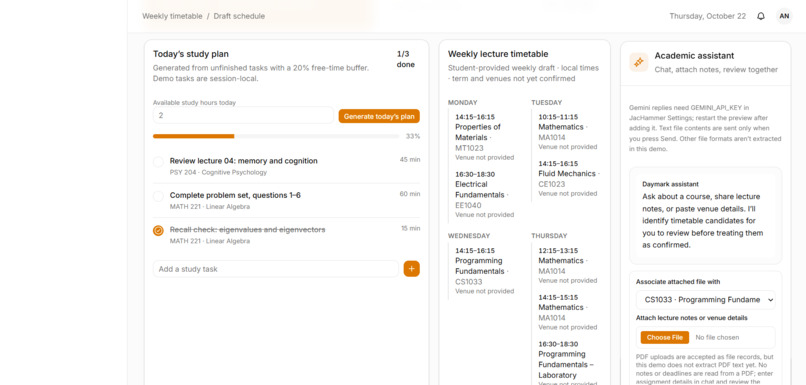This screenshot has width=806, height=385.
Task: Click the 45 min duration label
Action: pyautogui.click(x=410, y=159)
